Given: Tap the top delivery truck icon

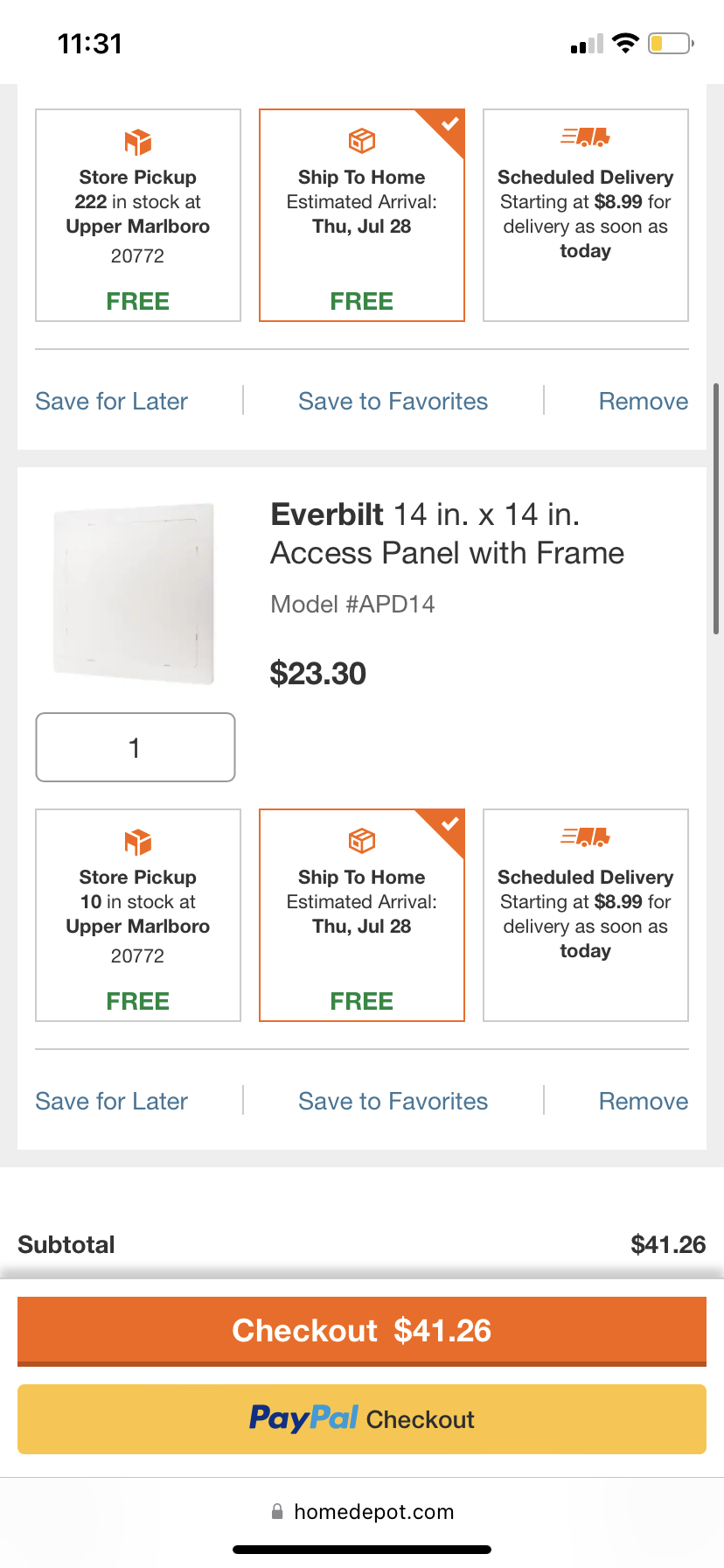Looking at the screenshot, I should tap(585, 137).
